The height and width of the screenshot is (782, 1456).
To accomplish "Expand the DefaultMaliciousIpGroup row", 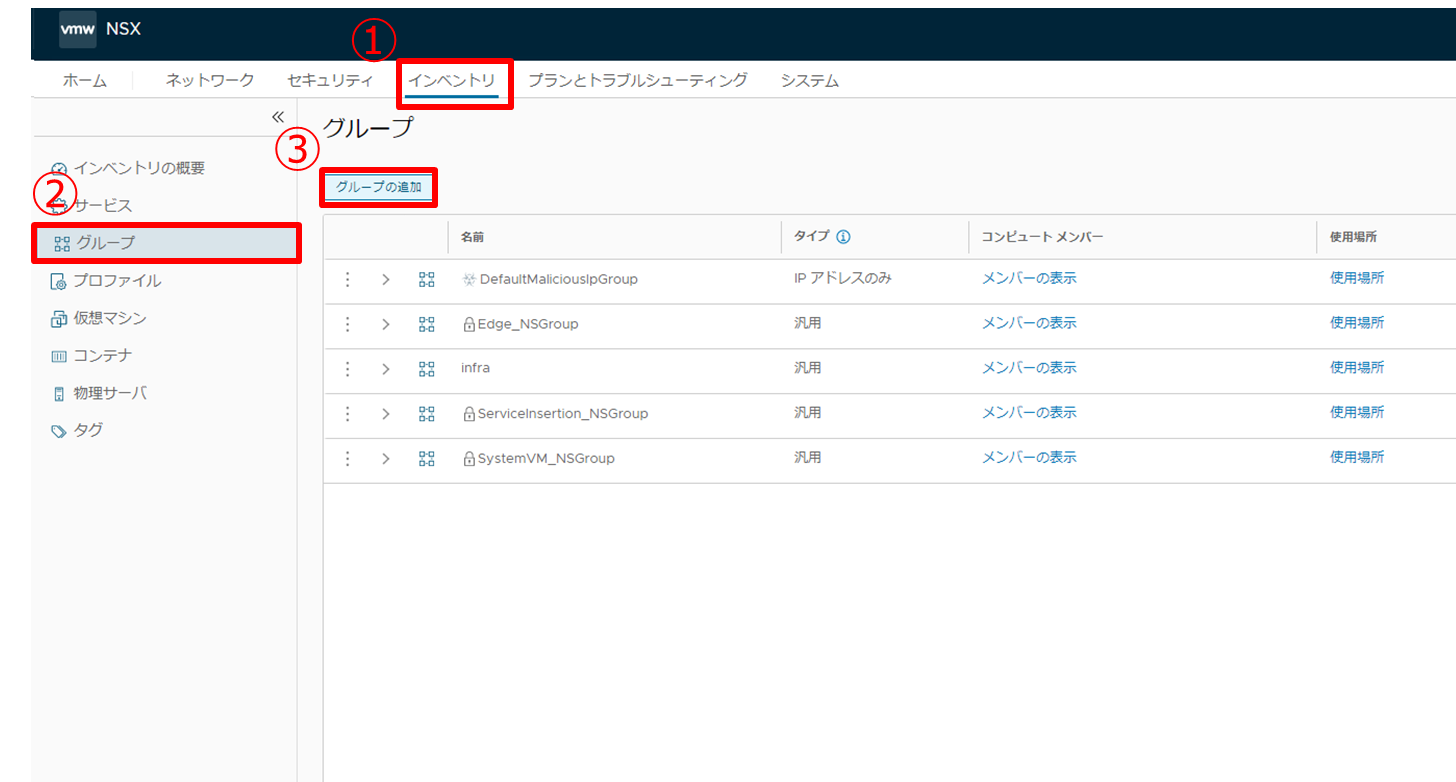I will (386, 280).
